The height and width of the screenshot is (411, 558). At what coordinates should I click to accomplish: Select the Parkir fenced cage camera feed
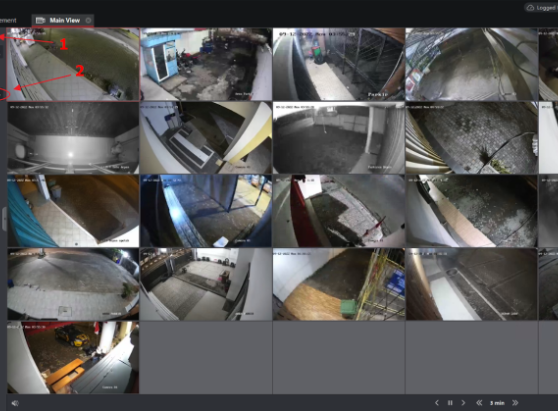pos(339,64)
